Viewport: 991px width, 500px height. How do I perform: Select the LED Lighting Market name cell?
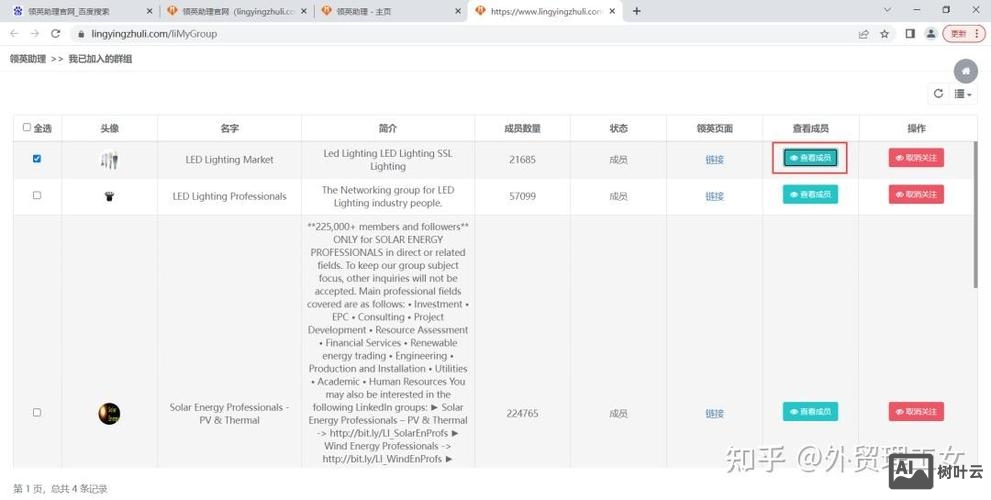click(x=229, y=160)
